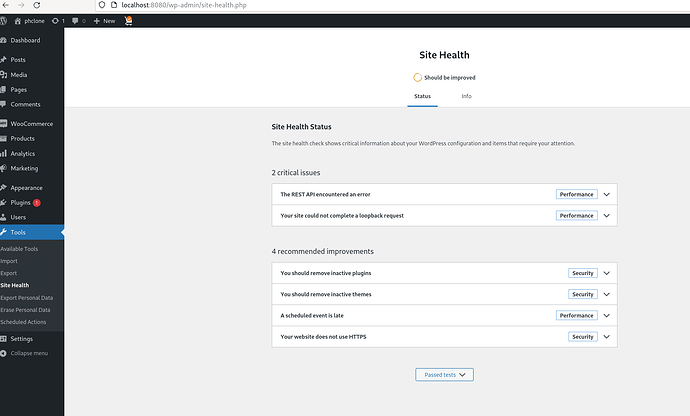Open WooCommerce in the sidebar menu
Screen dimensions: 690x416
click(x=31, y=124)
